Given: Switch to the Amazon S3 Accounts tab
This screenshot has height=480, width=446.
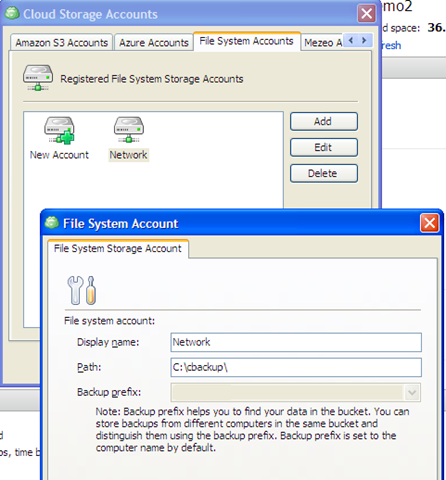Looking at the screenshot, I should pos(62,43).
